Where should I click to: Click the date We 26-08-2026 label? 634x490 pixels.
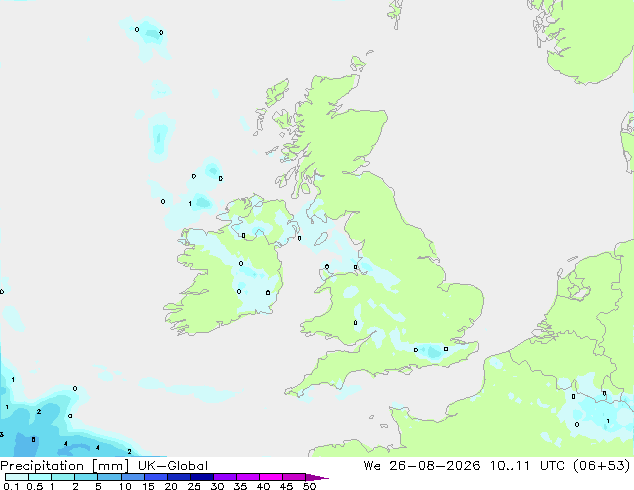point(422,466)
